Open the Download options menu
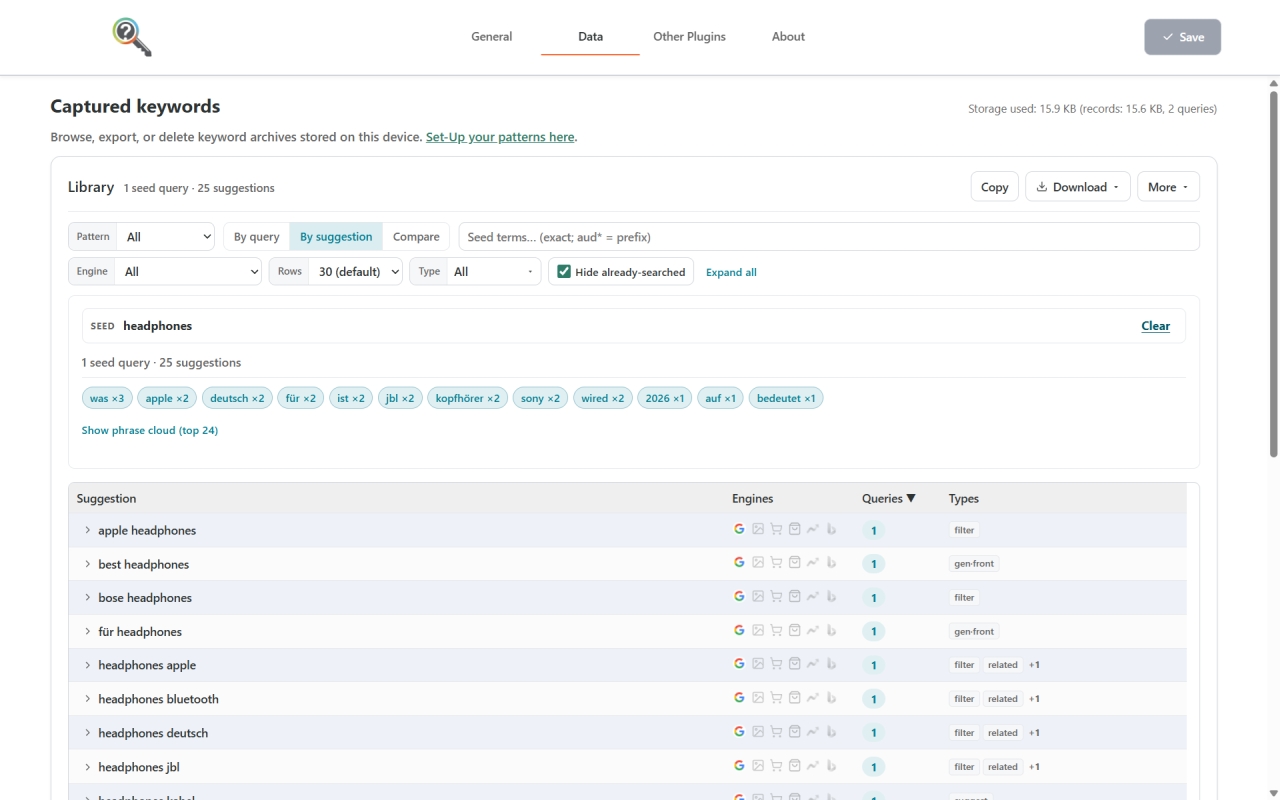The image size is (1280, 800). coord(1078,187)
